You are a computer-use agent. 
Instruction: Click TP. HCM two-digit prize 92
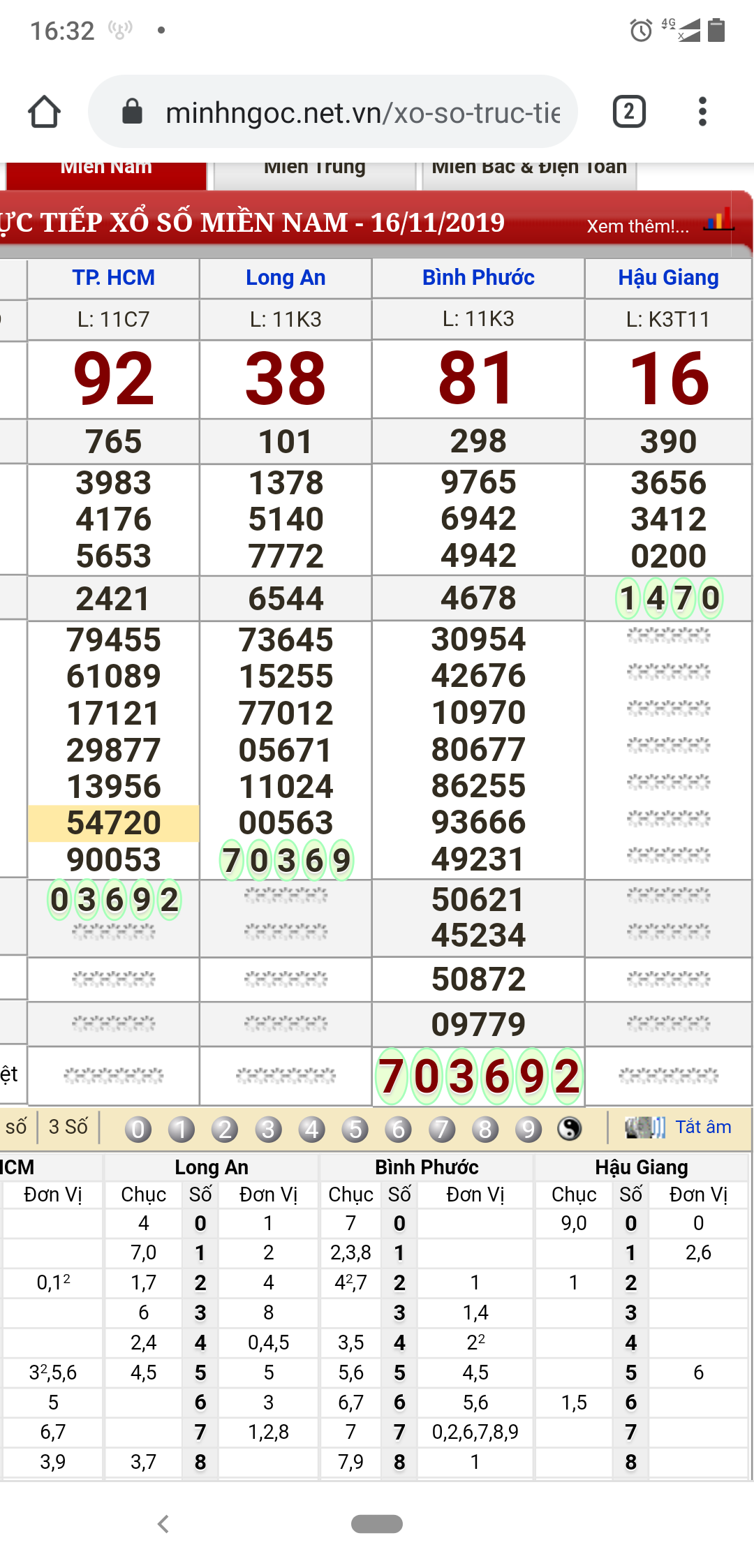point(114,378)
